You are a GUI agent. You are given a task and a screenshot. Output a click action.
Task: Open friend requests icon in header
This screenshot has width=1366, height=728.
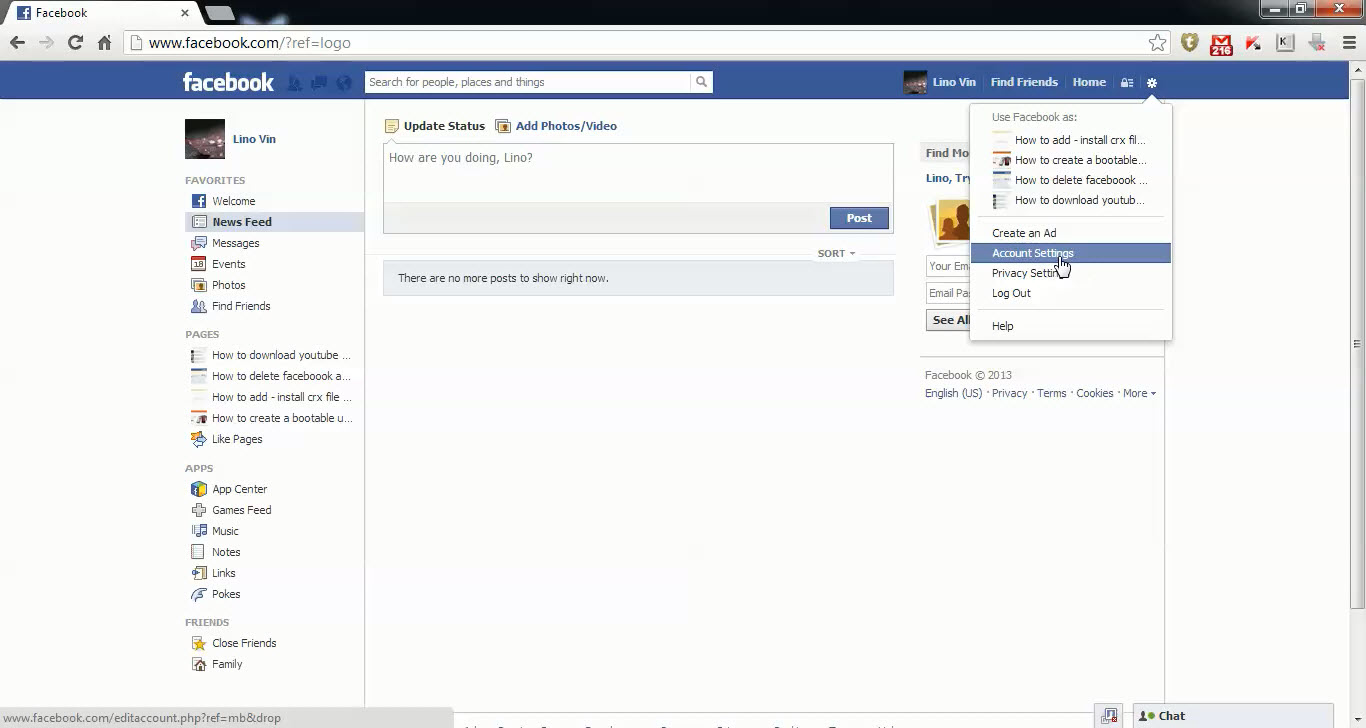point(294,83)
